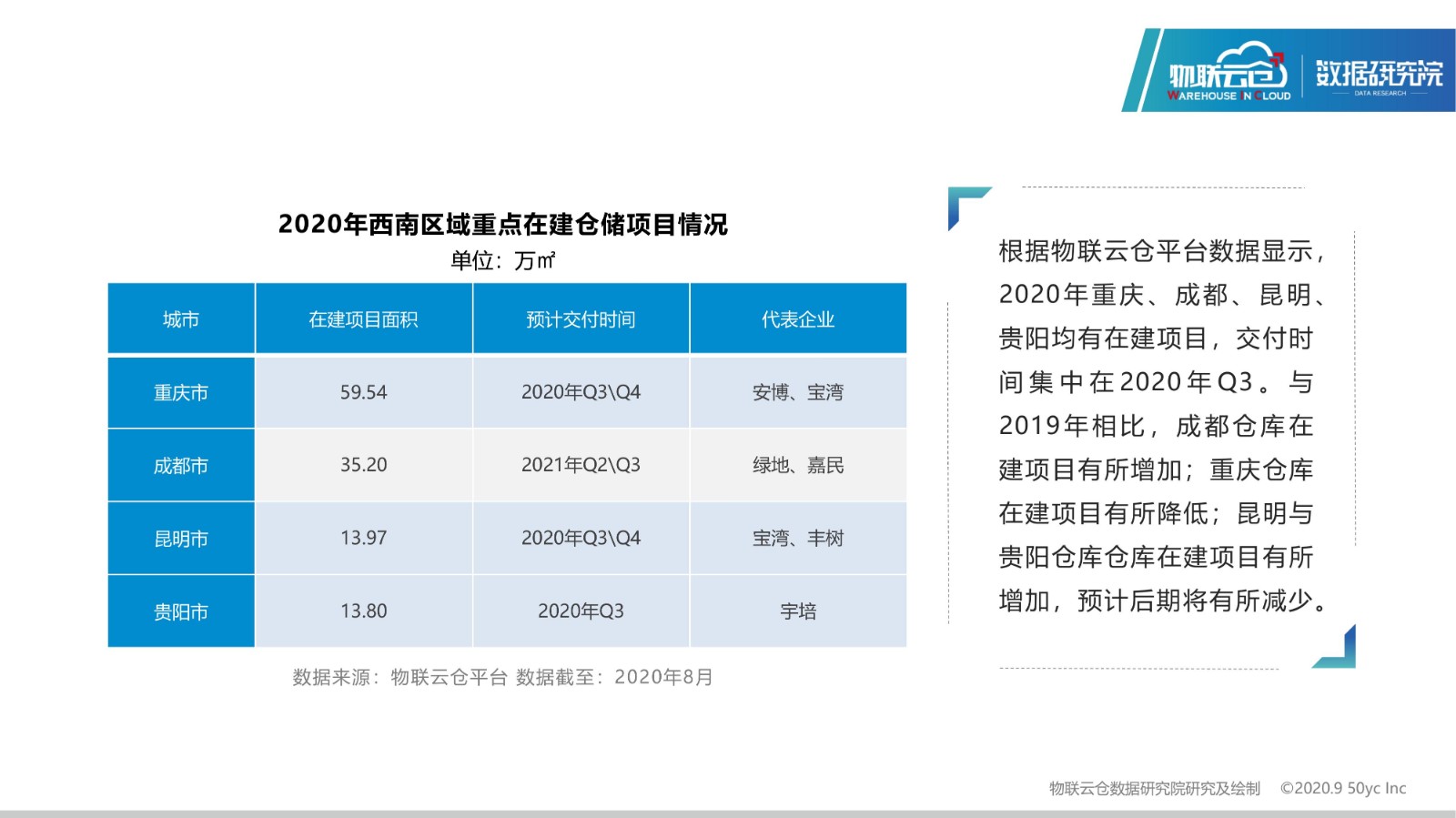The image size is (1456, 818).
Task: Click 昆明市 delivery time 2020年Q3\Q4
Action: pos(581,538)
